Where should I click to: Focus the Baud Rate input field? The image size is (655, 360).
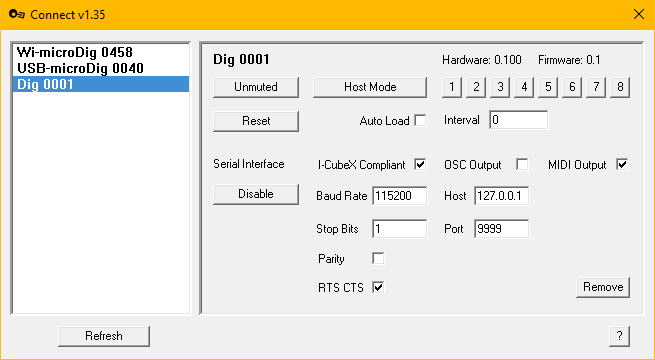pos(399,196)
